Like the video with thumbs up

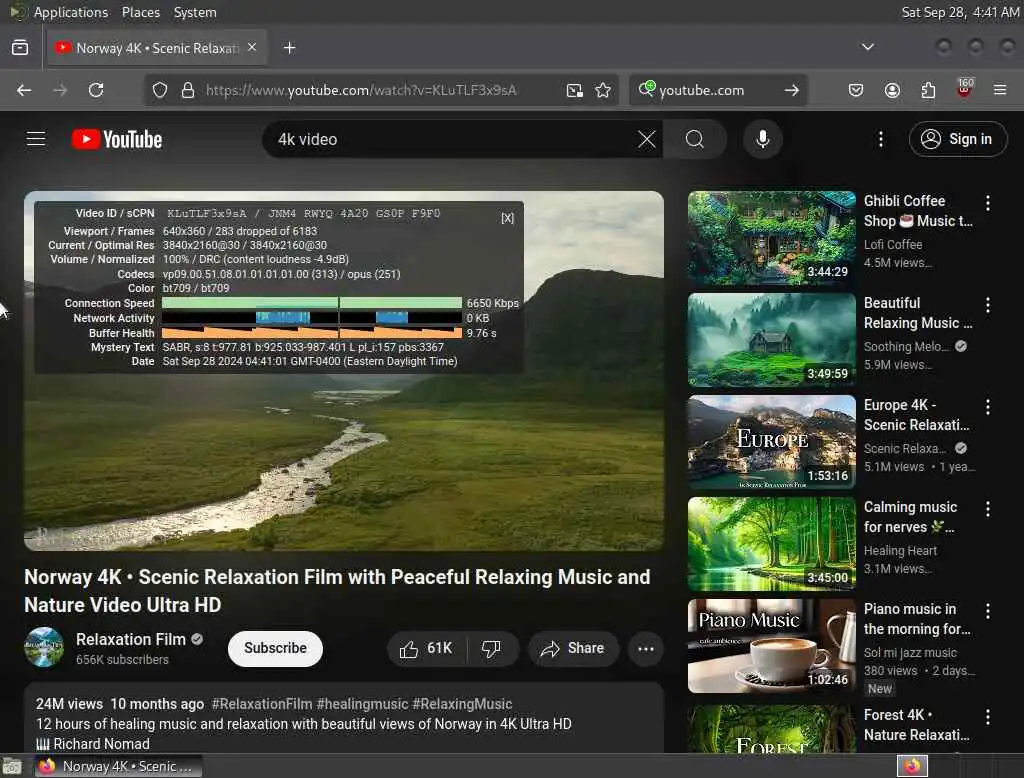tap(426, 649)
